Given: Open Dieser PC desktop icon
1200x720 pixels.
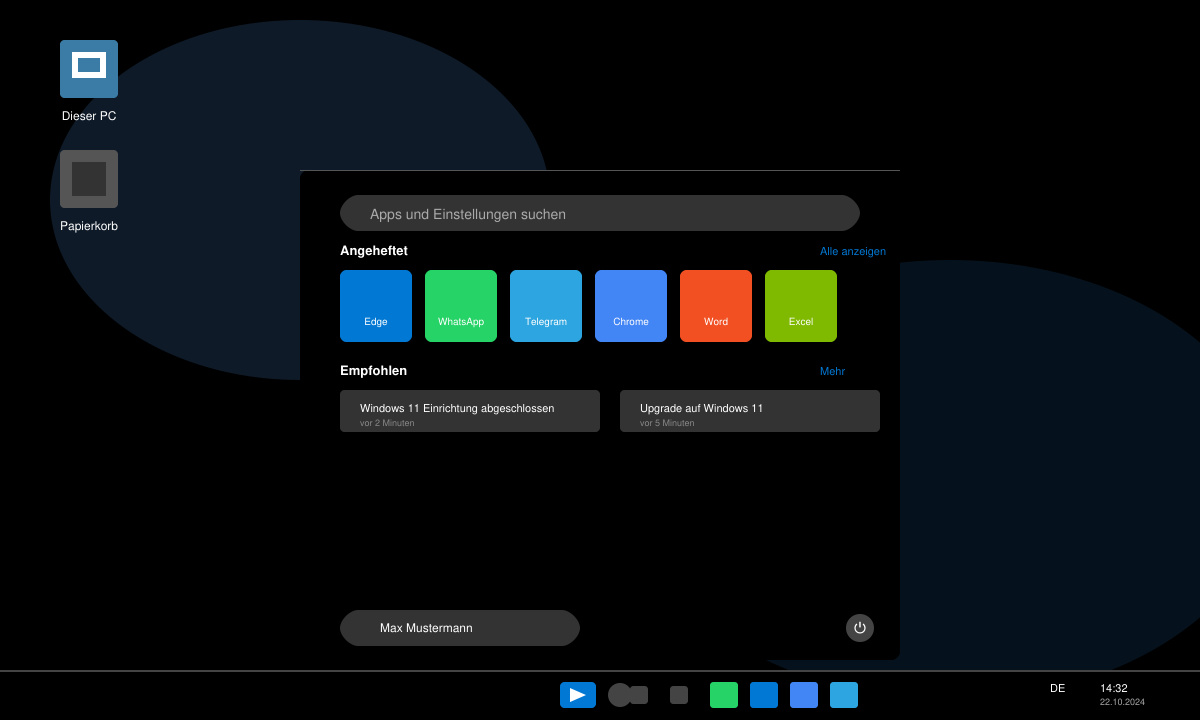Looking at the screenshot, I should coord(89,69).
